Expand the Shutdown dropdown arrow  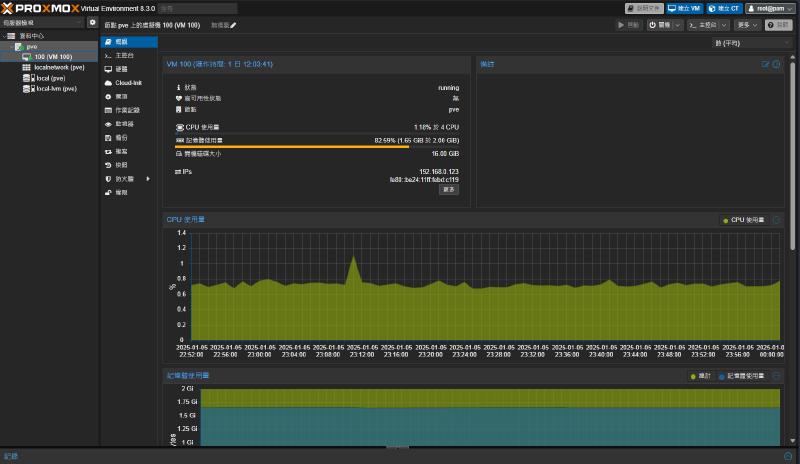coord(678,25)
